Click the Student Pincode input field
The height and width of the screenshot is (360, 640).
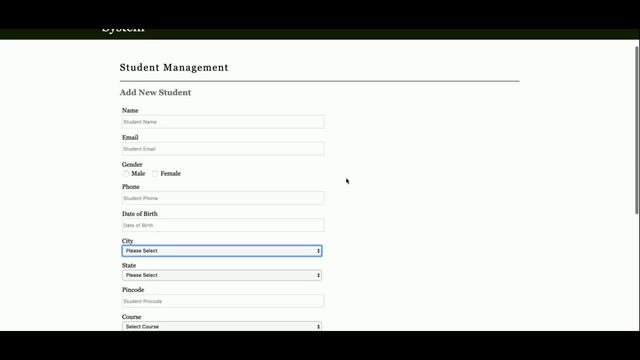point(223,301)
